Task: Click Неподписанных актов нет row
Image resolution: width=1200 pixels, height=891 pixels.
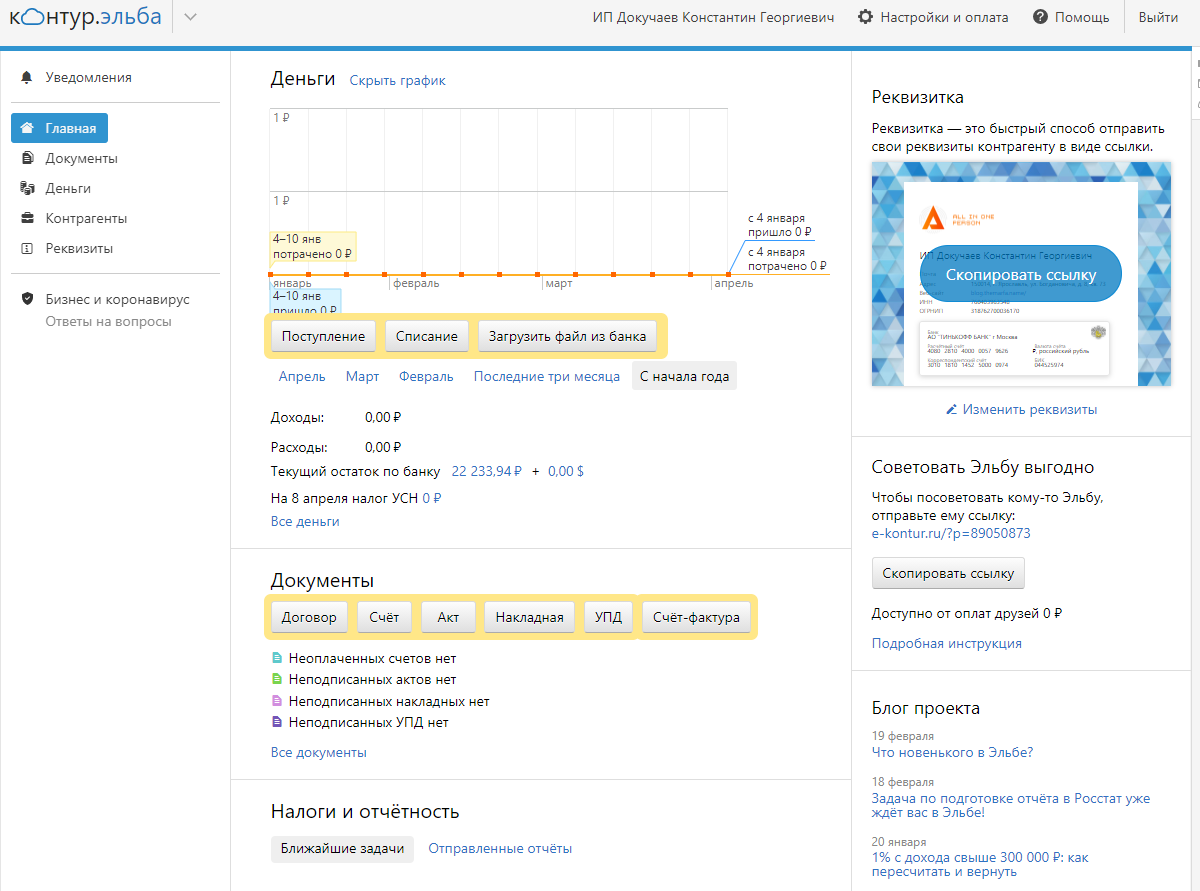Action: [x=364, y=679]
